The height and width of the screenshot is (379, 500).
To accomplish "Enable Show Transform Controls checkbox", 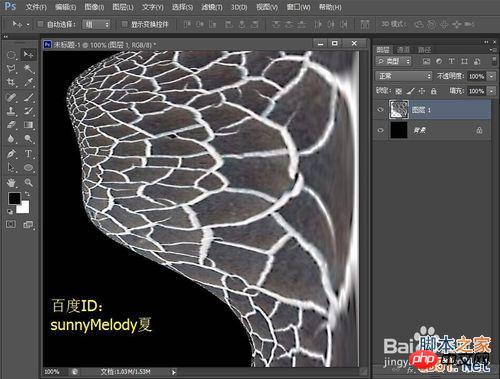I will click(124, 24).
